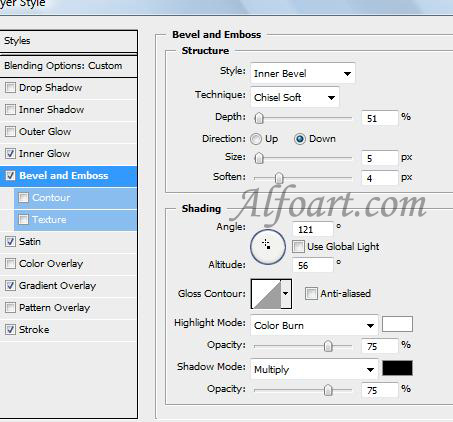Open the Highlight Mode dropdown
Viewport: 453px width, 422px height.
click(314, 325)
